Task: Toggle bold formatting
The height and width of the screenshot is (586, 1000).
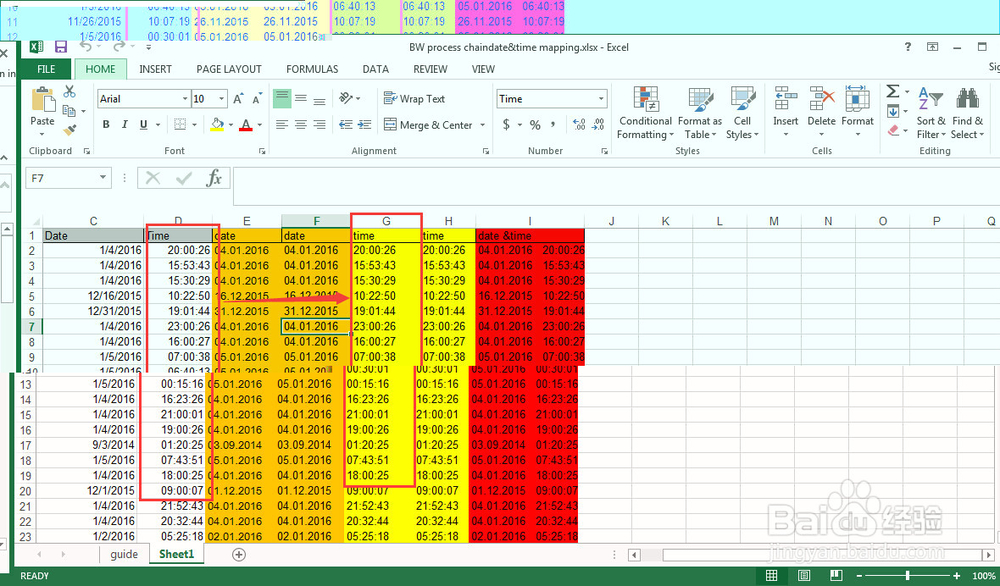Action: (106, 125)
